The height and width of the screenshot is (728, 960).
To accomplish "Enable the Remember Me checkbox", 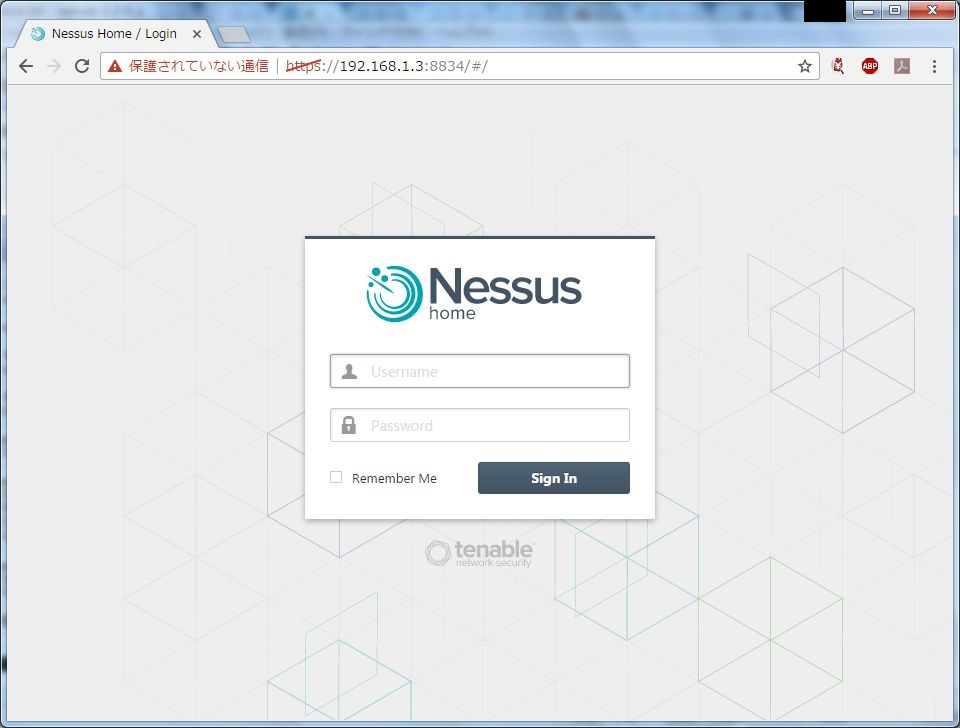I will (x=336, y=477).
